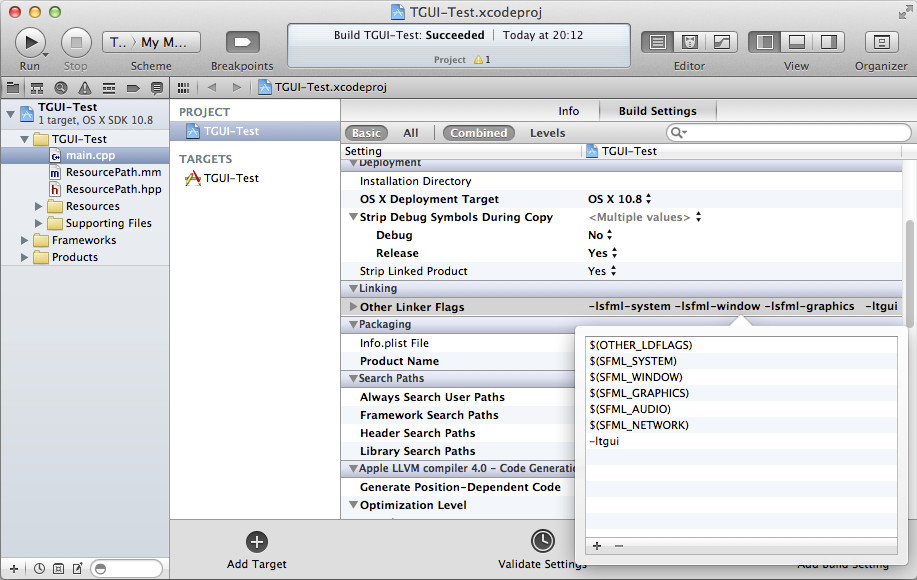Go forward in editor history

tap(236, 88)
